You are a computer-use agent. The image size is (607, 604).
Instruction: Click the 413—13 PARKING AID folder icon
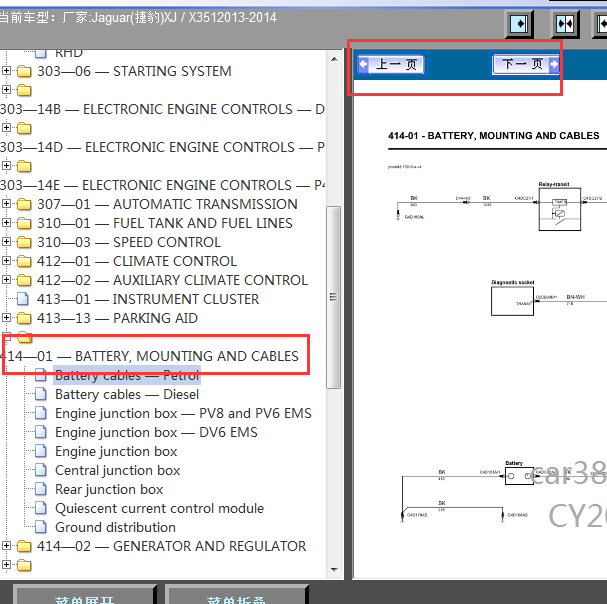(24, 318)
